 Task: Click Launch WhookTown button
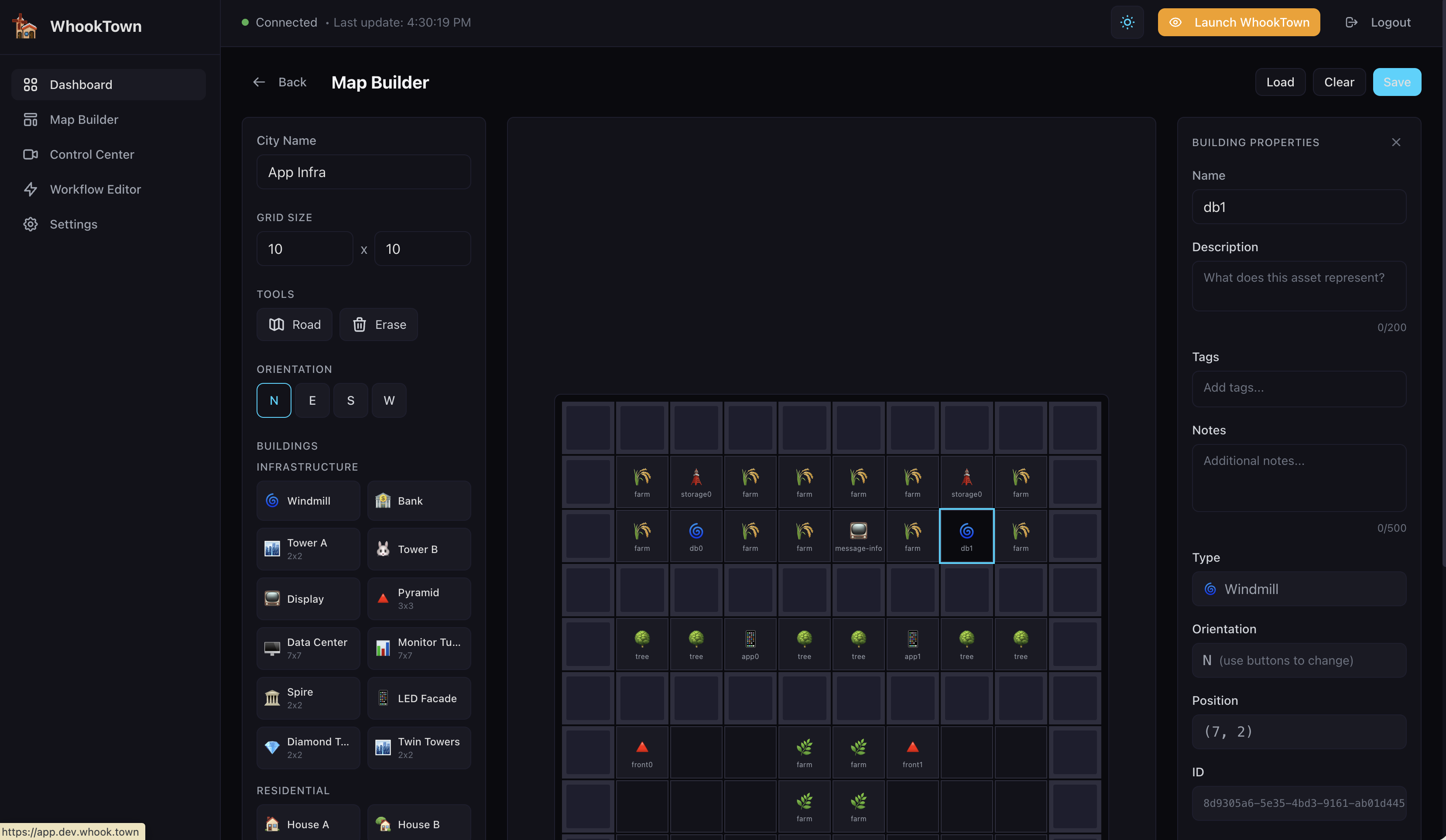(x=1238, y=22)
